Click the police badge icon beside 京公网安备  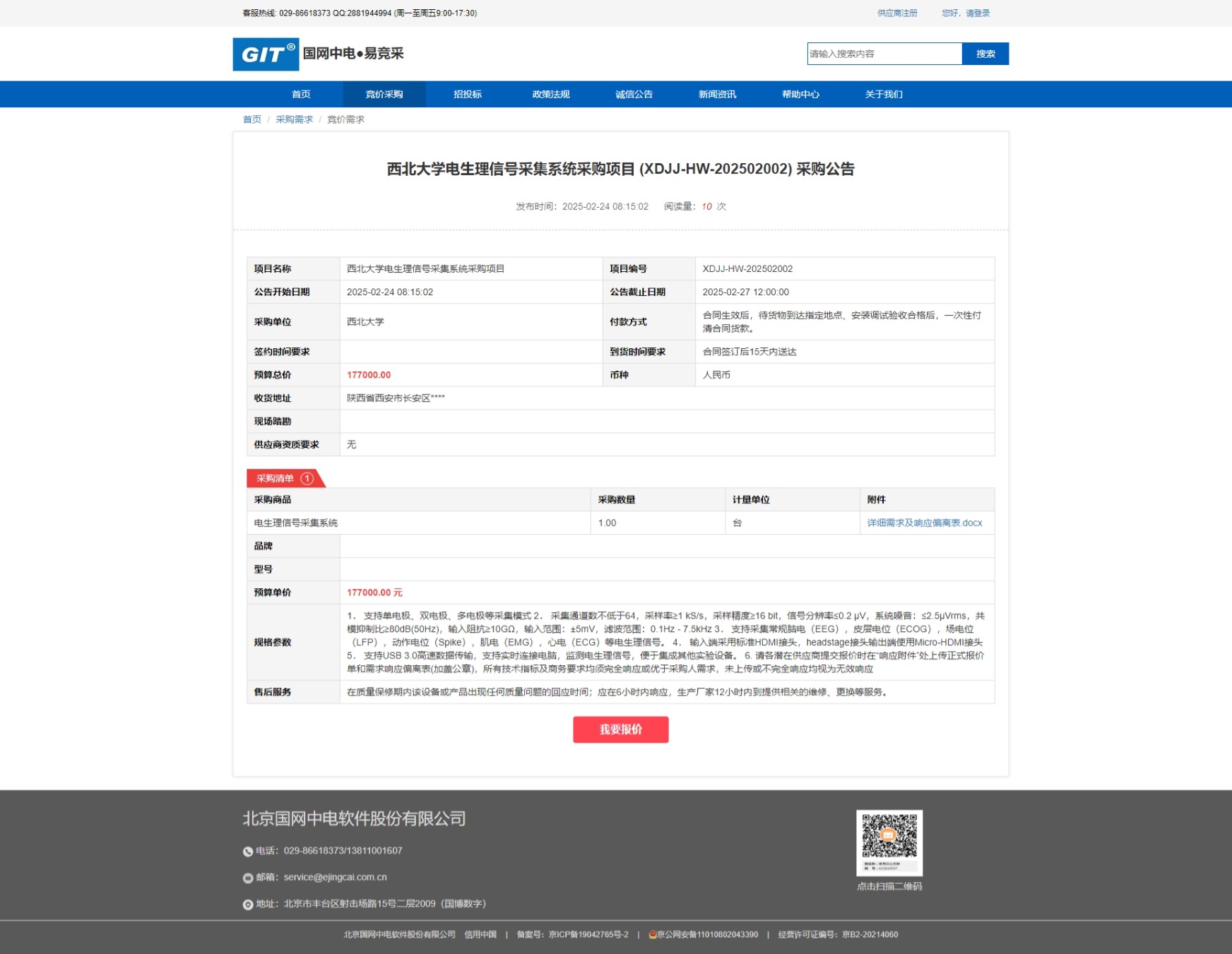[x=653, y=935]
